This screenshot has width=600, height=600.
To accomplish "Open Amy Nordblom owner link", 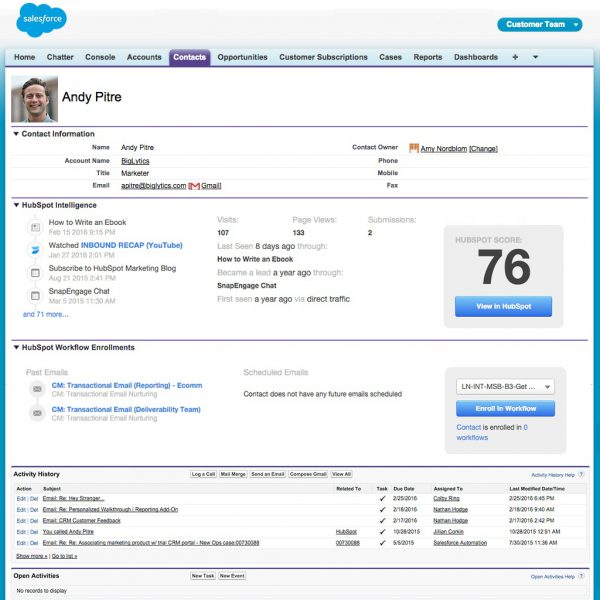I will pyautogui.click(x=443, y=148).
